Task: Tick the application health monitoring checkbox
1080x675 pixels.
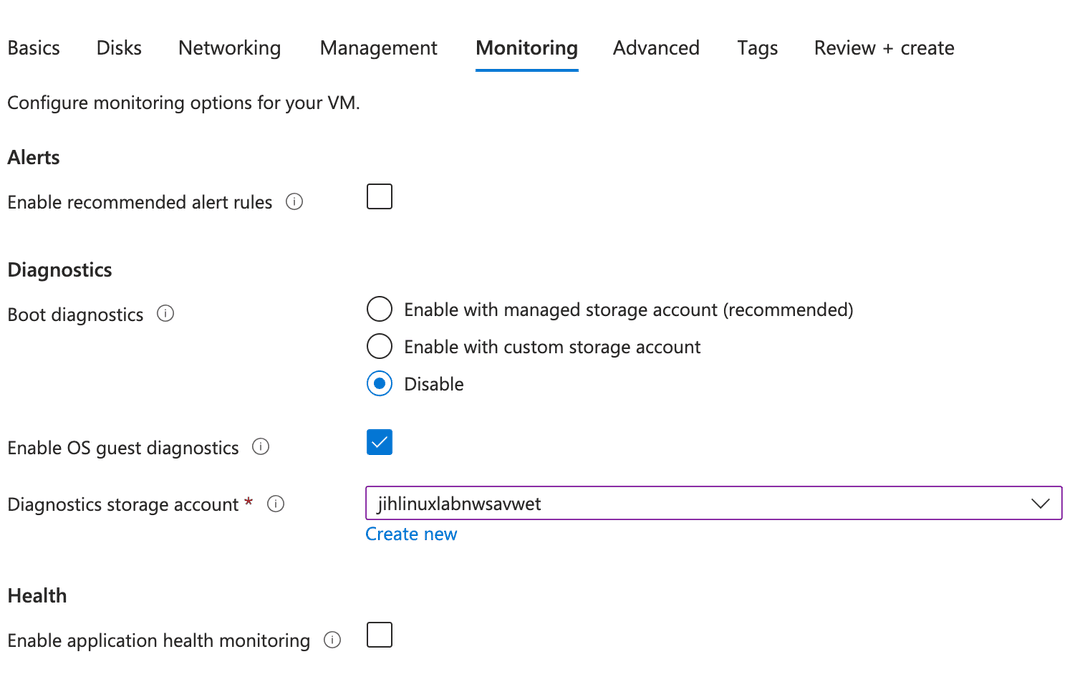Action: coord(379,635)
